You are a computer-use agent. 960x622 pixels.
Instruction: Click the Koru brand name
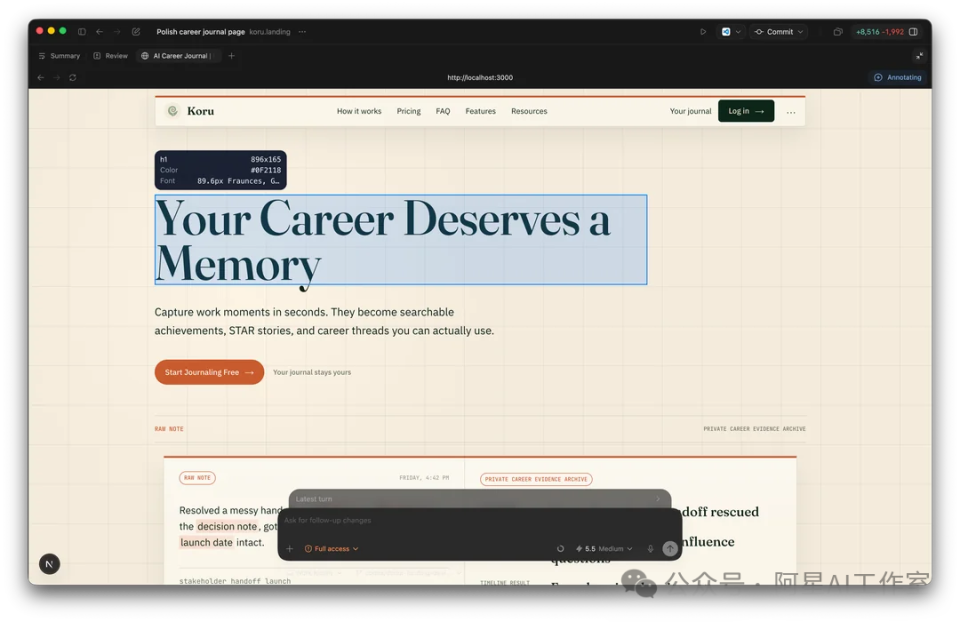[x=201, y=111]
